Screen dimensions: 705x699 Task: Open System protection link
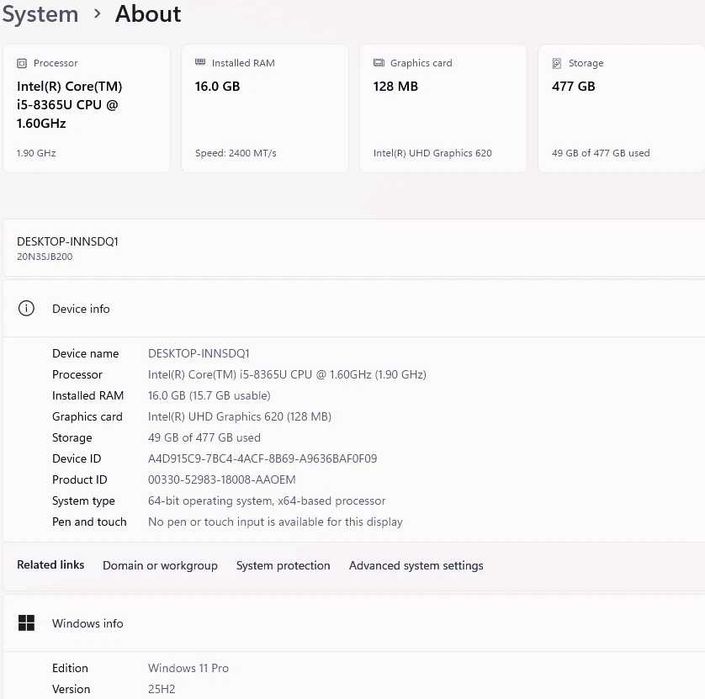pyautogui.click(x=283, y=565)
